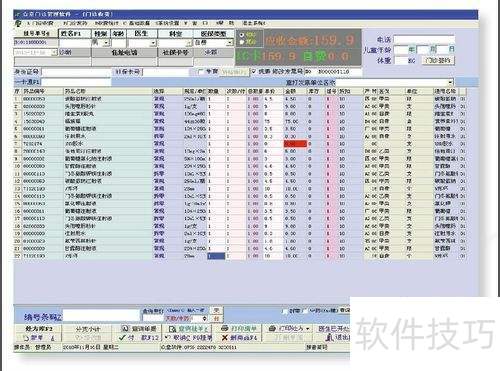Click the 分类小计 button

(x=88, y=329)
